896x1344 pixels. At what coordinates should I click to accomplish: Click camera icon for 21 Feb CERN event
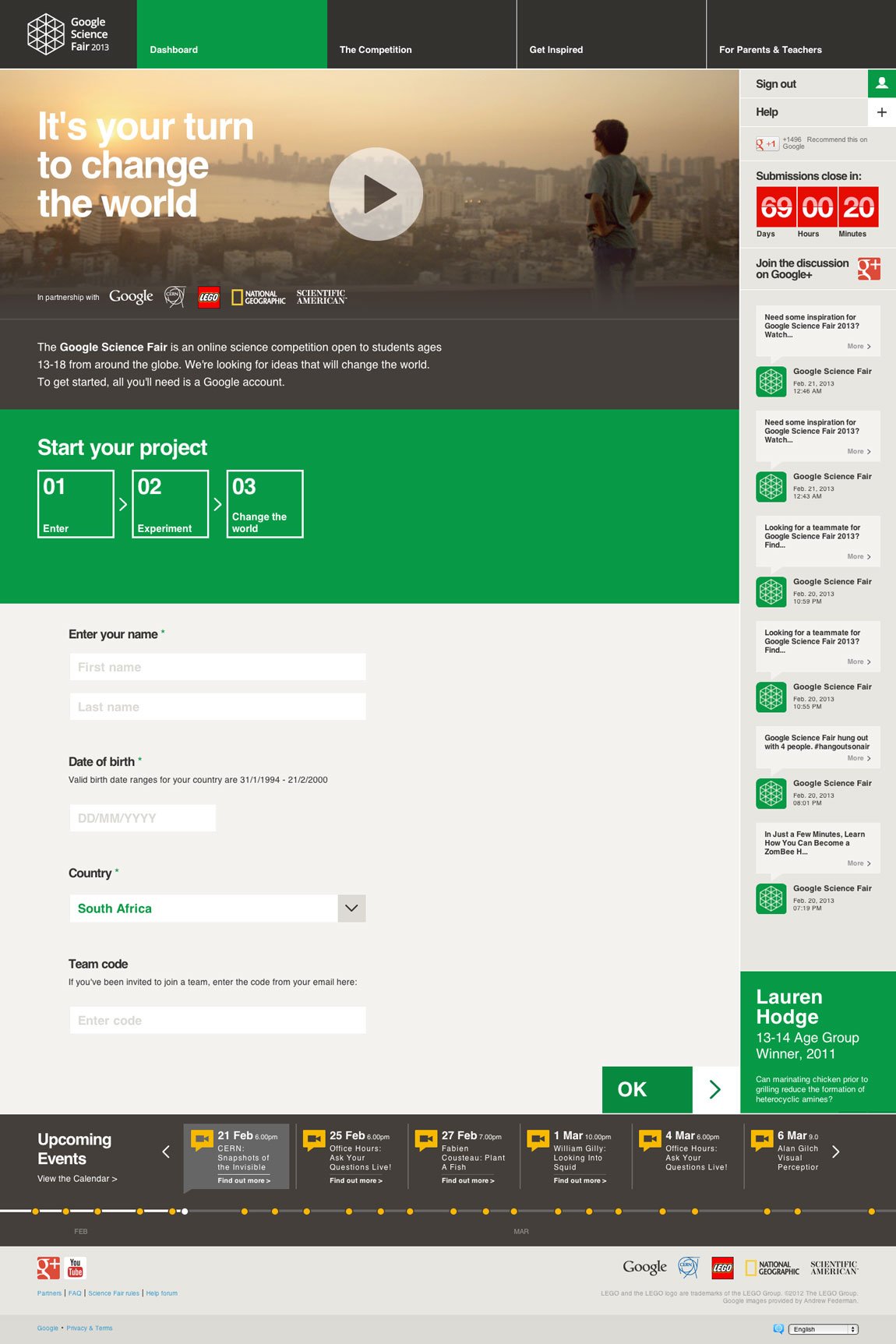click(202, 1140)
